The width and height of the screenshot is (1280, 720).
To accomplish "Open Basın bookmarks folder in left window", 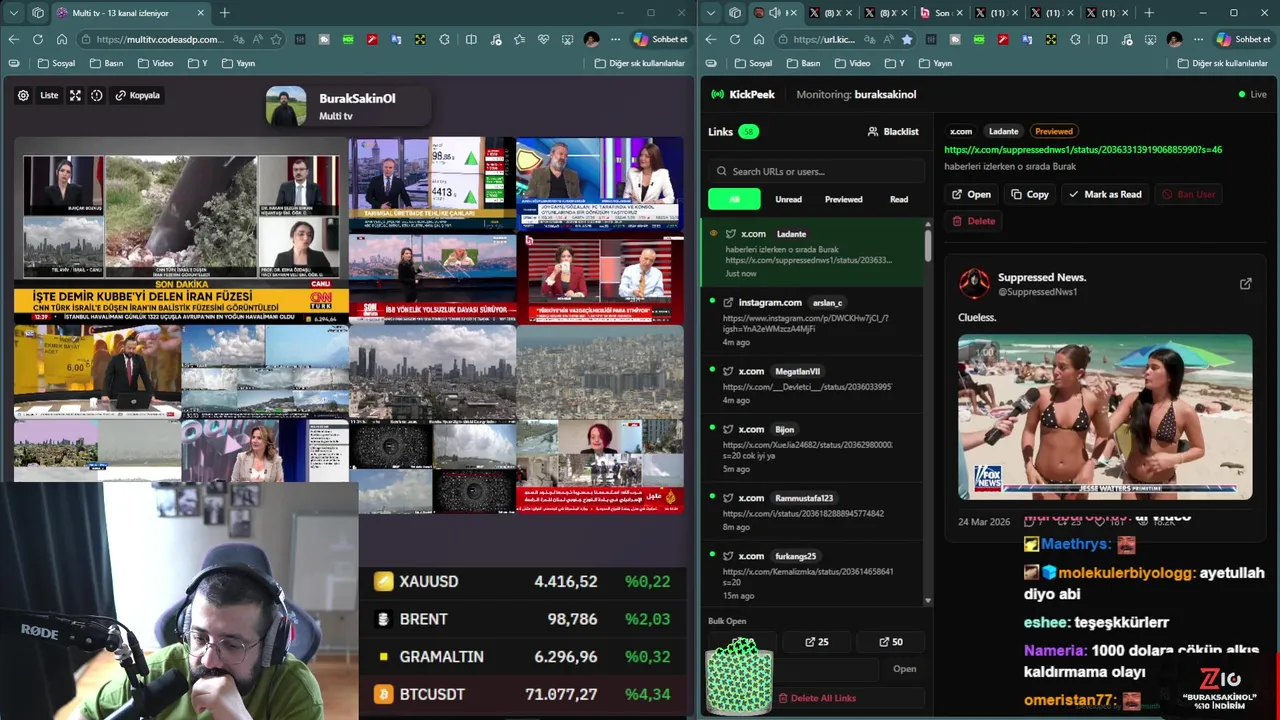I will click(105, 63).
